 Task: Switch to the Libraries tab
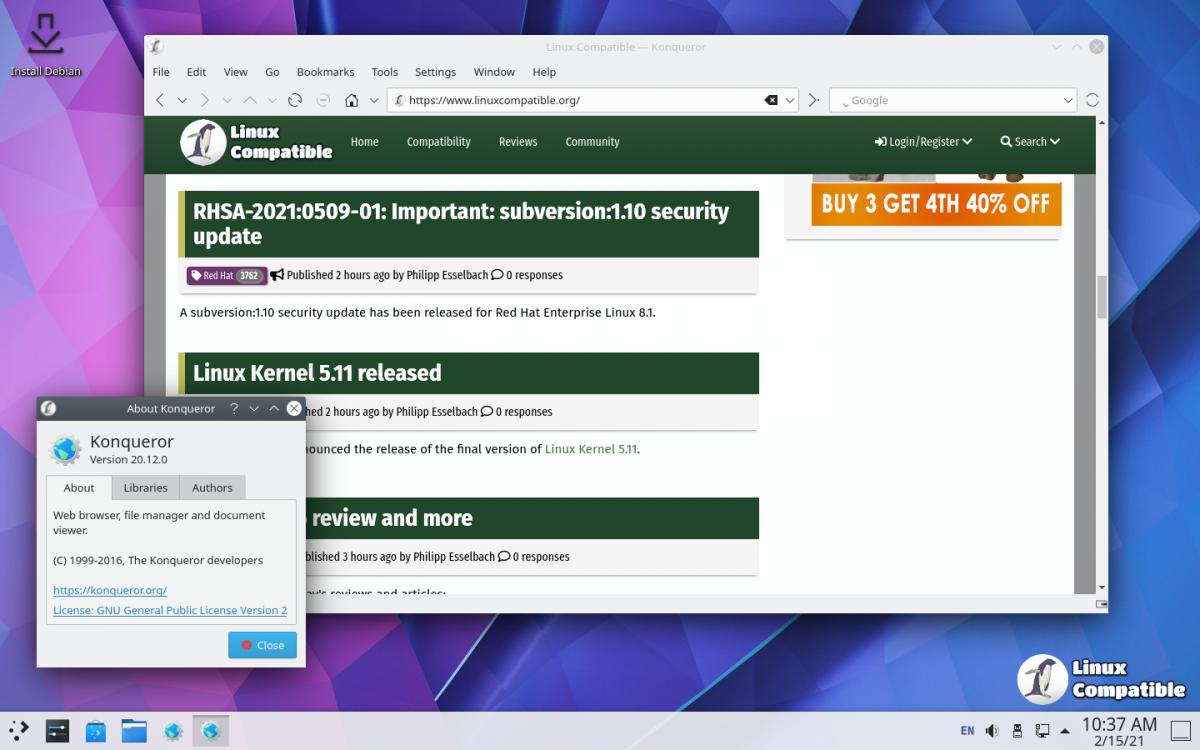[x=145, y=488]
